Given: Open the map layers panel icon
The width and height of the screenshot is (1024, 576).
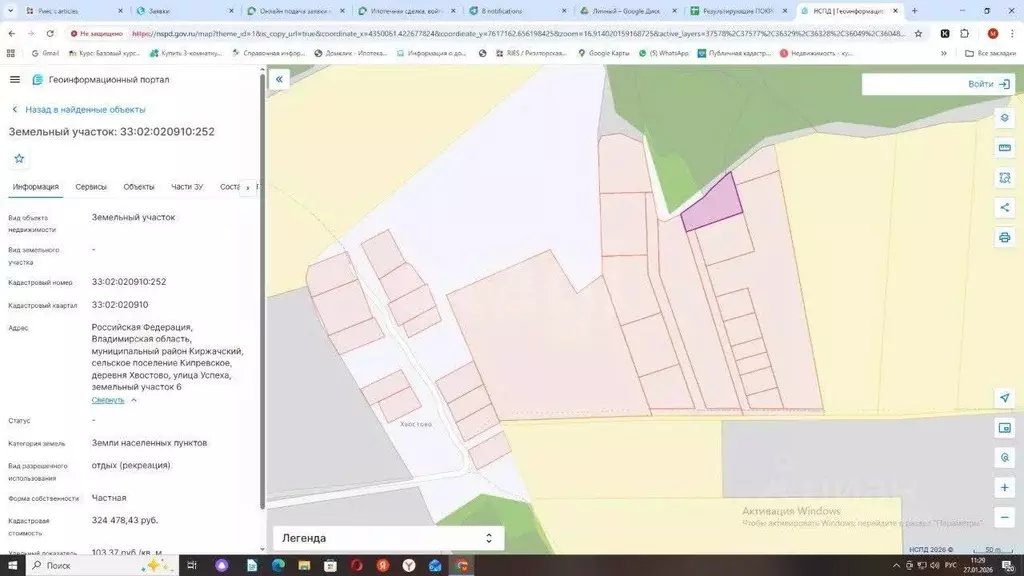Looking at the screenshot, I should [1004, 118].
